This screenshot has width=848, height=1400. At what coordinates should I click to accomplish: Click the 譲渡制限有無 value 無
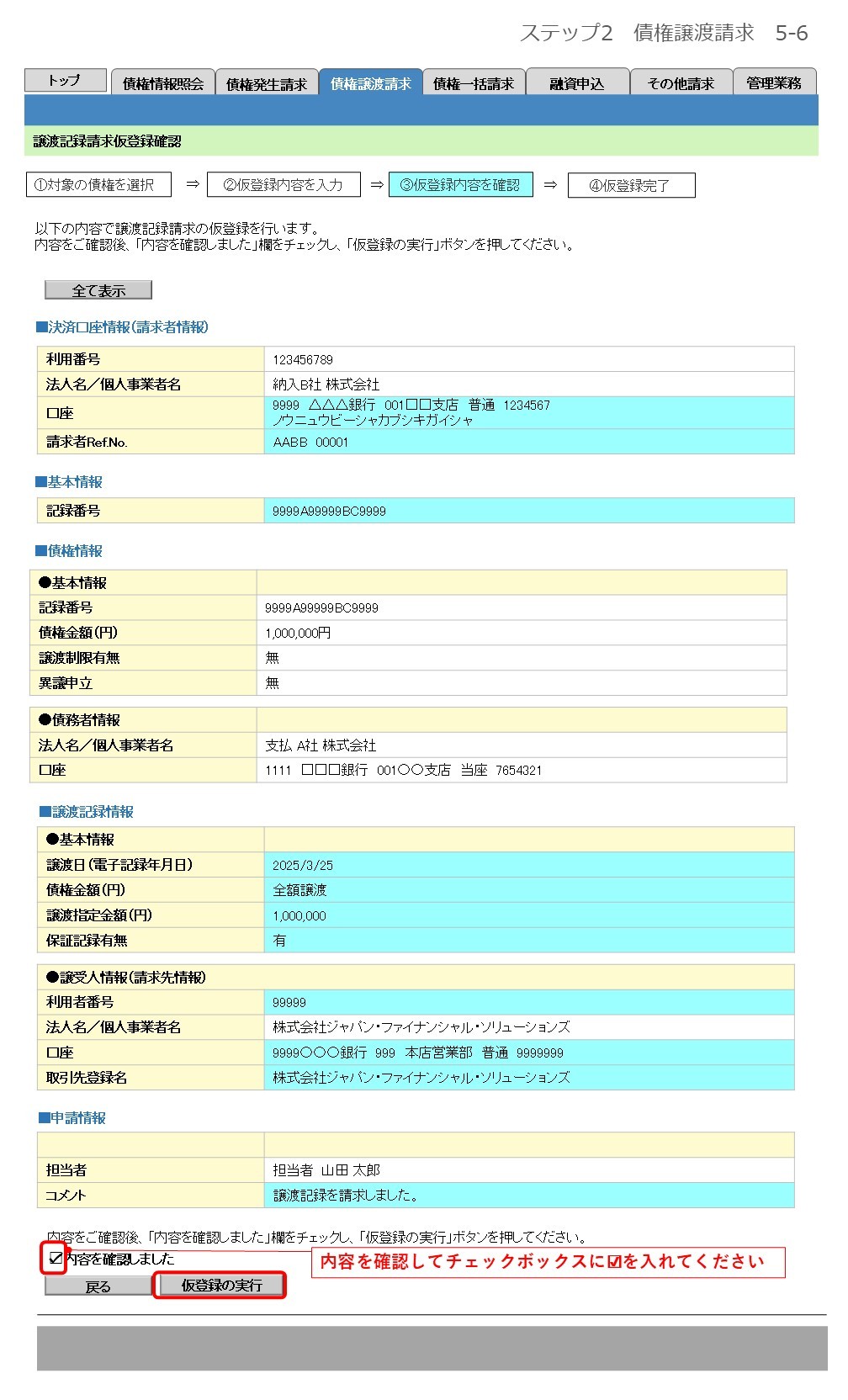pos(272,658)
